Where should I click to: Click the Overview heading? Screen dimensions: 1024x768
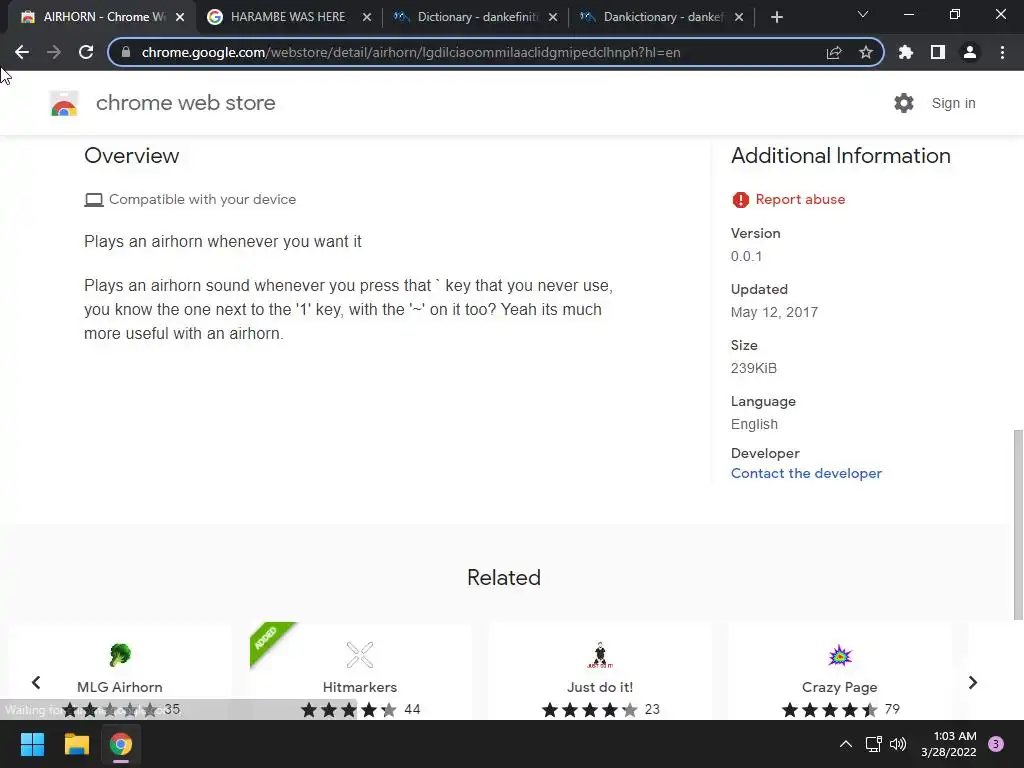(131, 155)
